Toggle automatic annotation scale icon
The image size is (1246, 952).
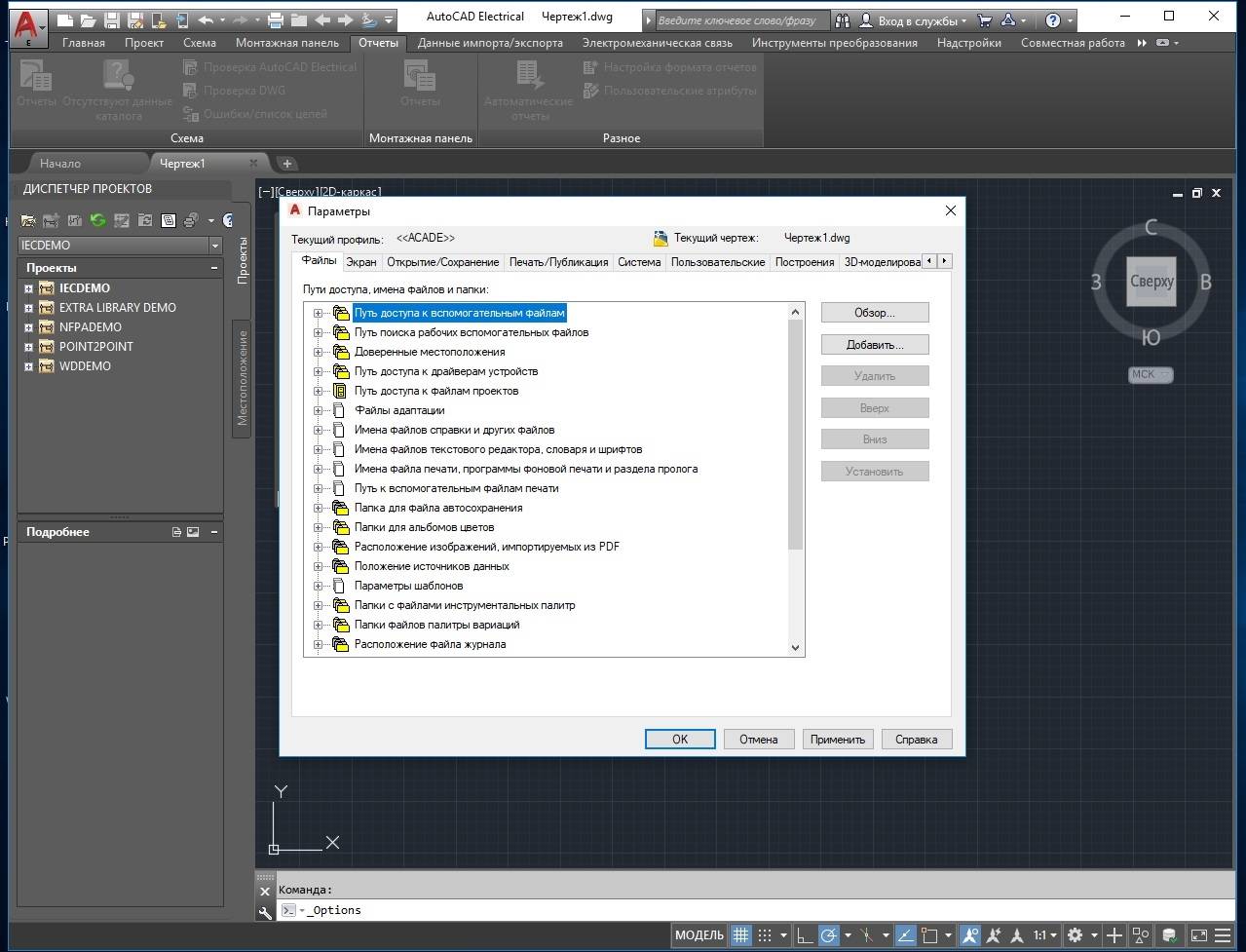pos(994,935)
